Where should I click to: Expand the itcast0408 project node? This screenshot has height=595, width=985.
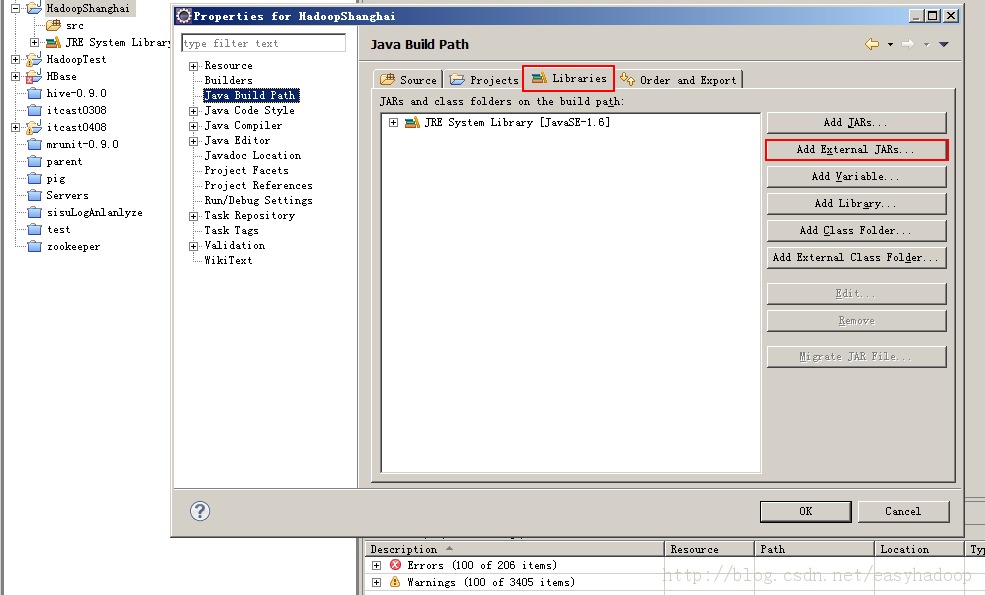pos(16,128)
